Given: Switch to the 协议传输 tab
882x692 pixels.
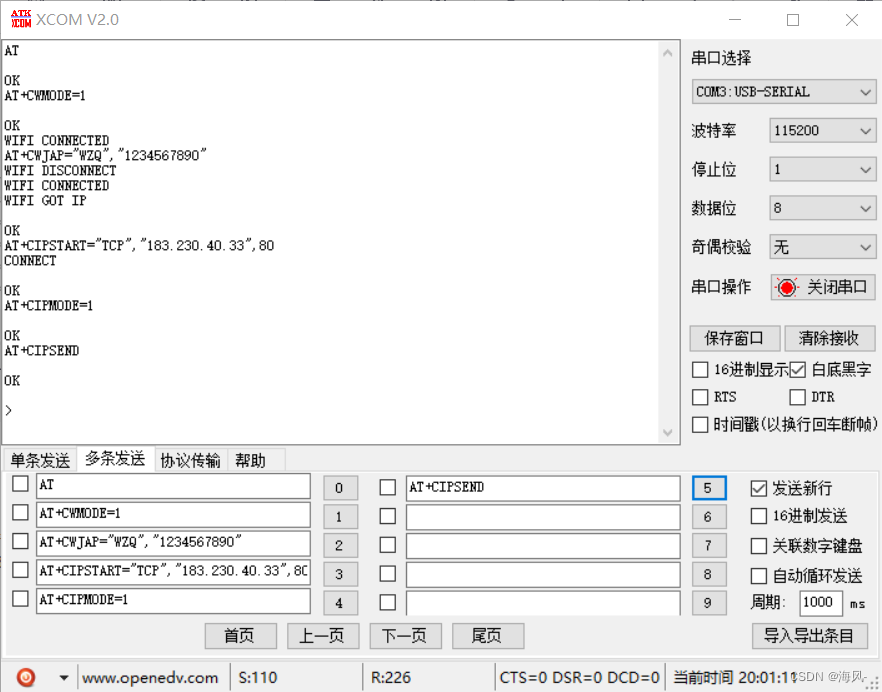Looking at the screenshot, I should pos(191,460).
